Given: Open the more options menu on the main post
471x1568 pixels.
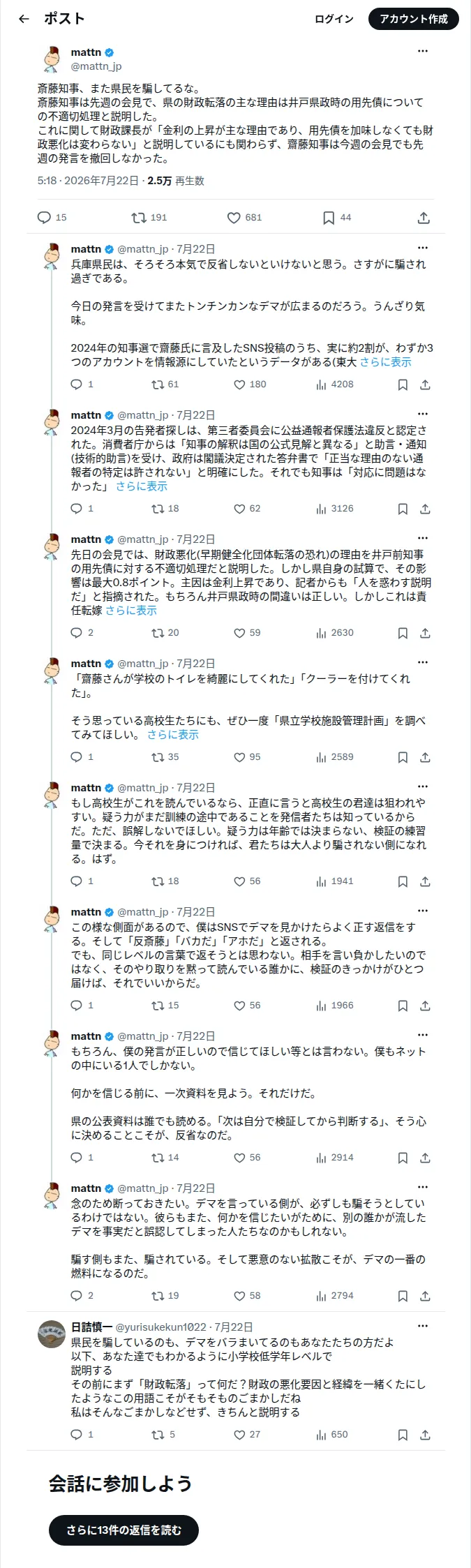Looking at the screenshot, I should 423,51.
